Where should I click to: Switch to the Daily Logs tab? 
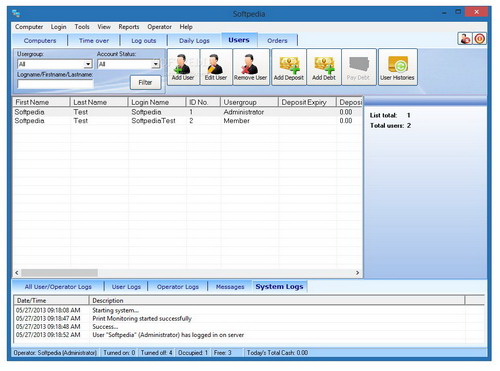click(x=194, y=41)
